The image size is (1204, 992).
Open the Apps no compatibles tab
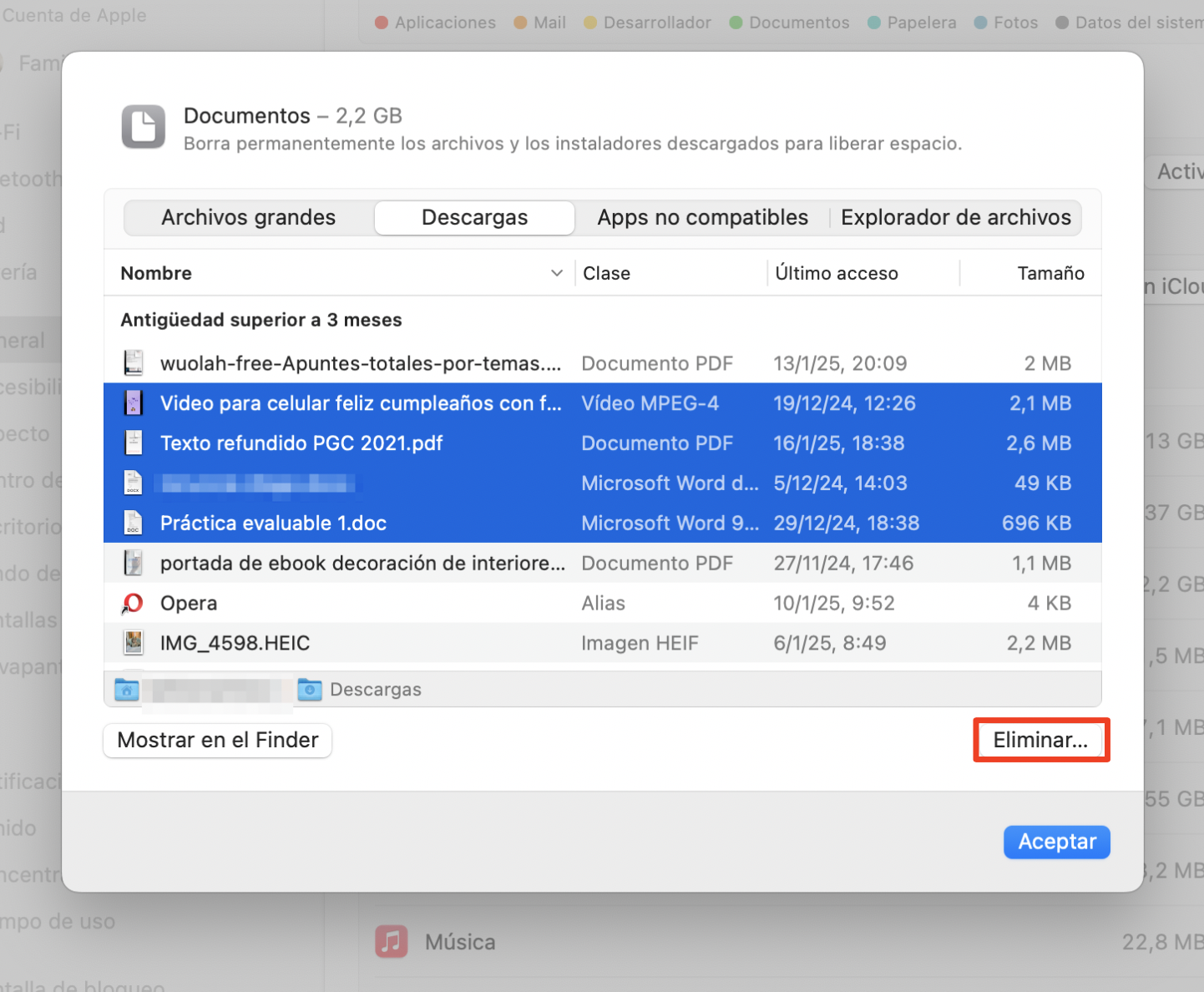point(702,218)
